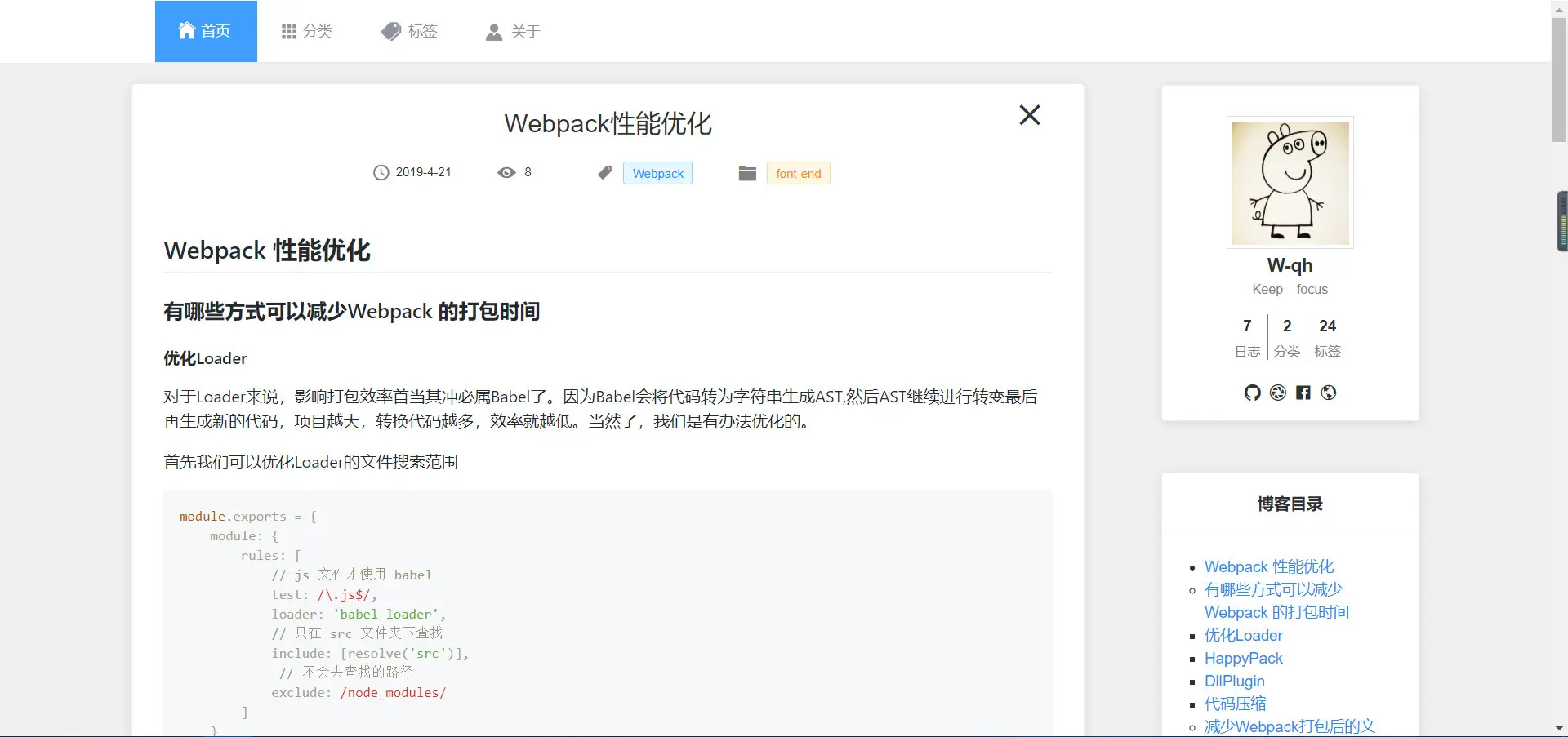Click code comment // js 文件才使用 babel
The height and width of the screenshot is (737, 1568).
352,575
